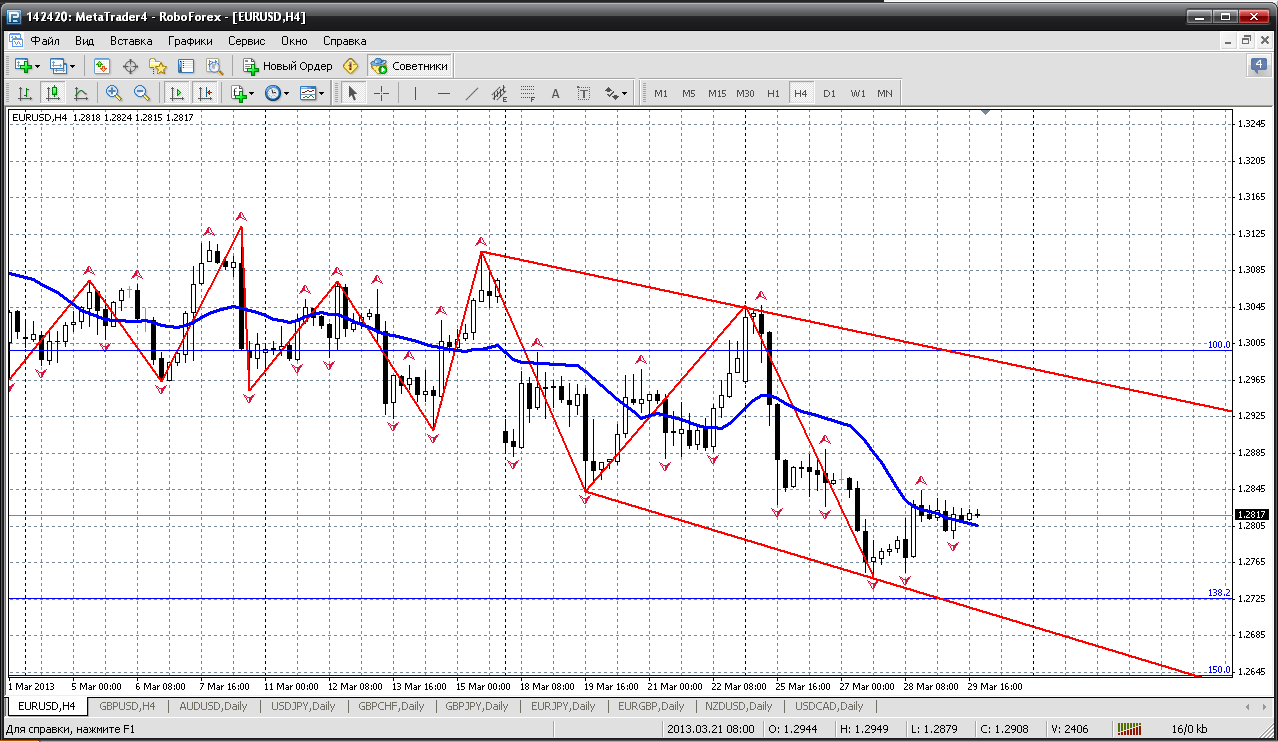The height and width of the screenshot is (742, 1278).
Task: Toggle the Советники expert advisors button
Action: [409, 66]
